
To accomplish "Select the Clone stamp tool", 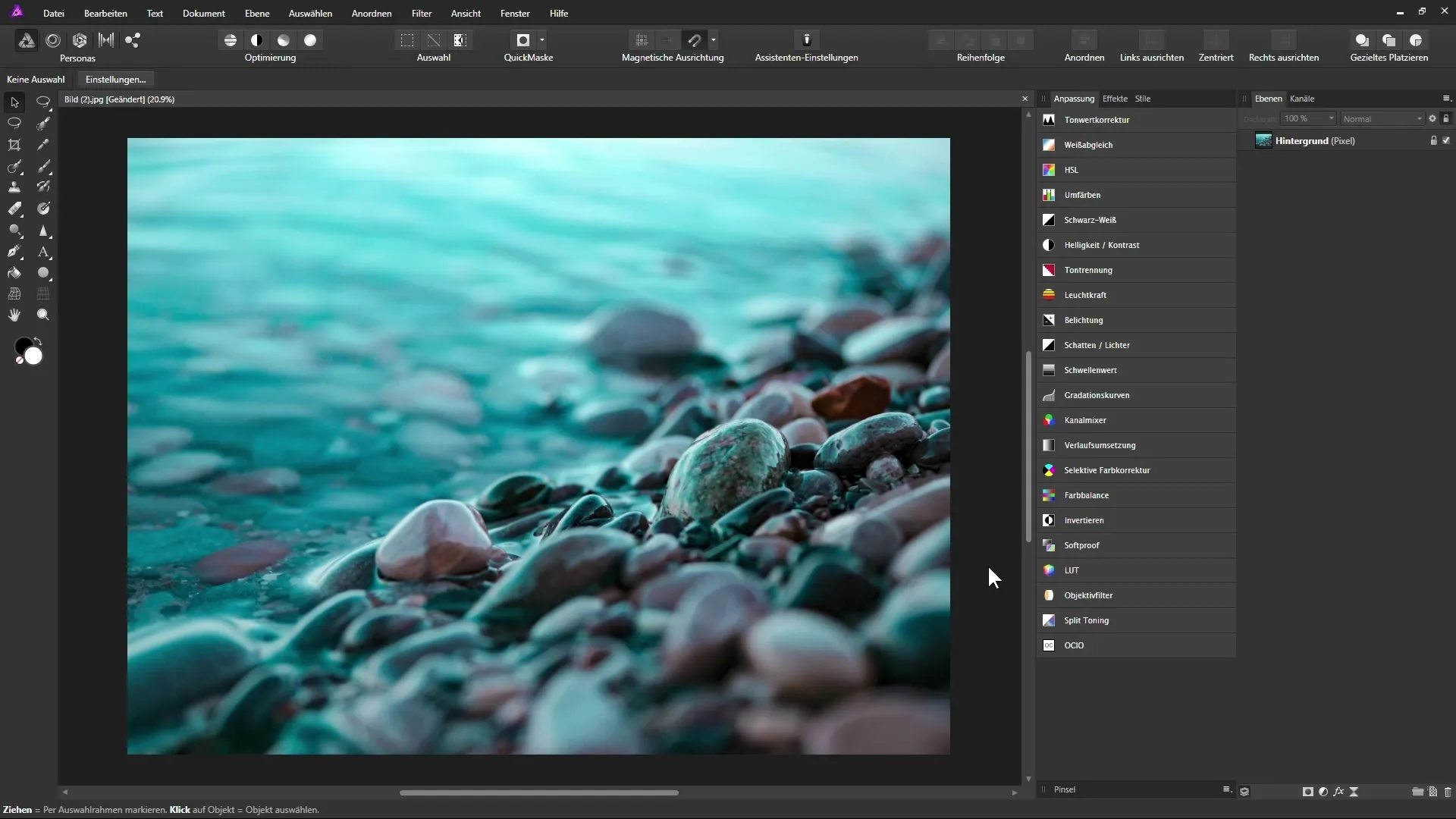I will click(x=14, y=187).
